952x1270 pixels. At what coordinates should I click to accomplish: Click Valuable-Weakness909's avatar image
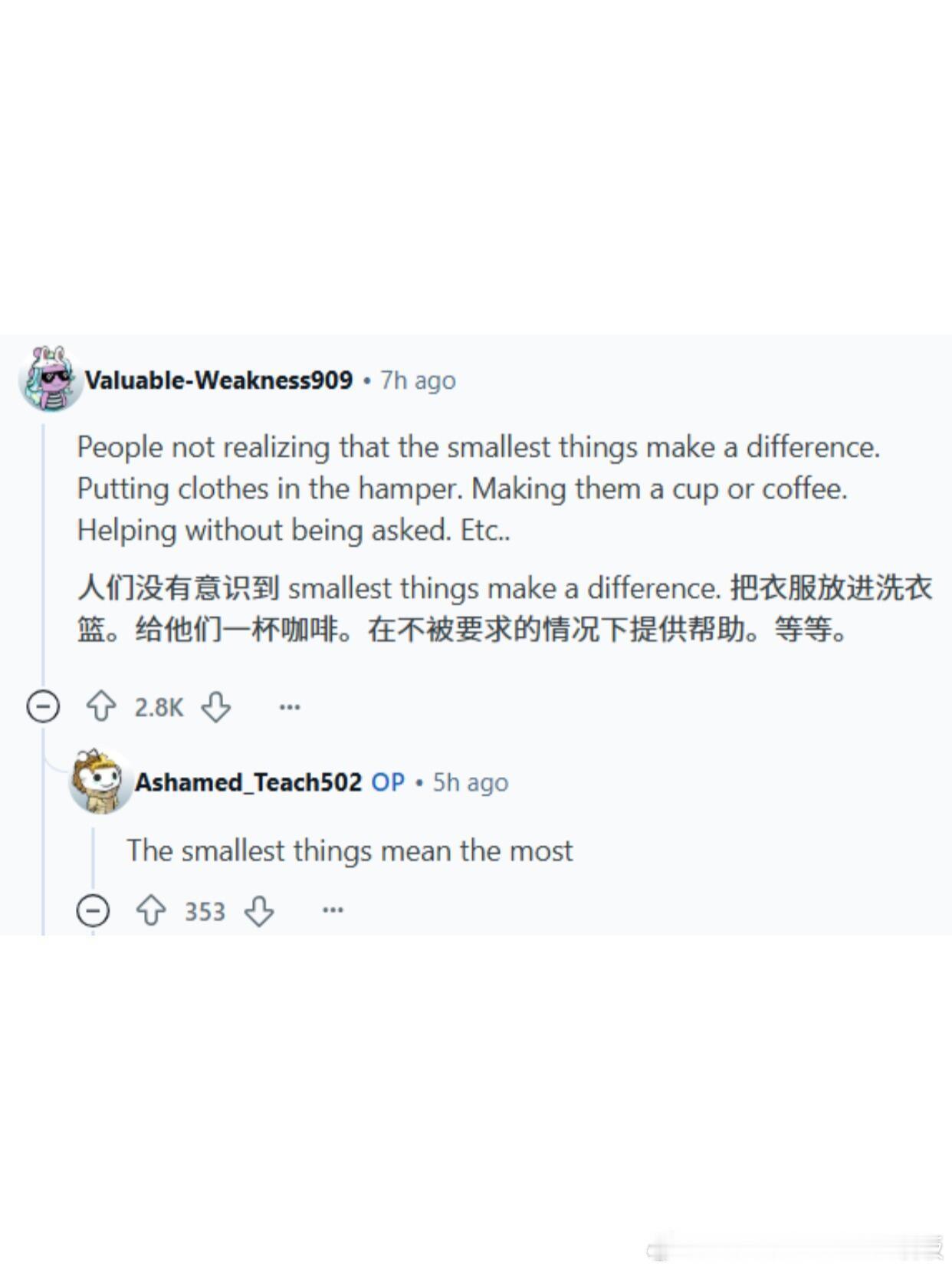point(49,378)
